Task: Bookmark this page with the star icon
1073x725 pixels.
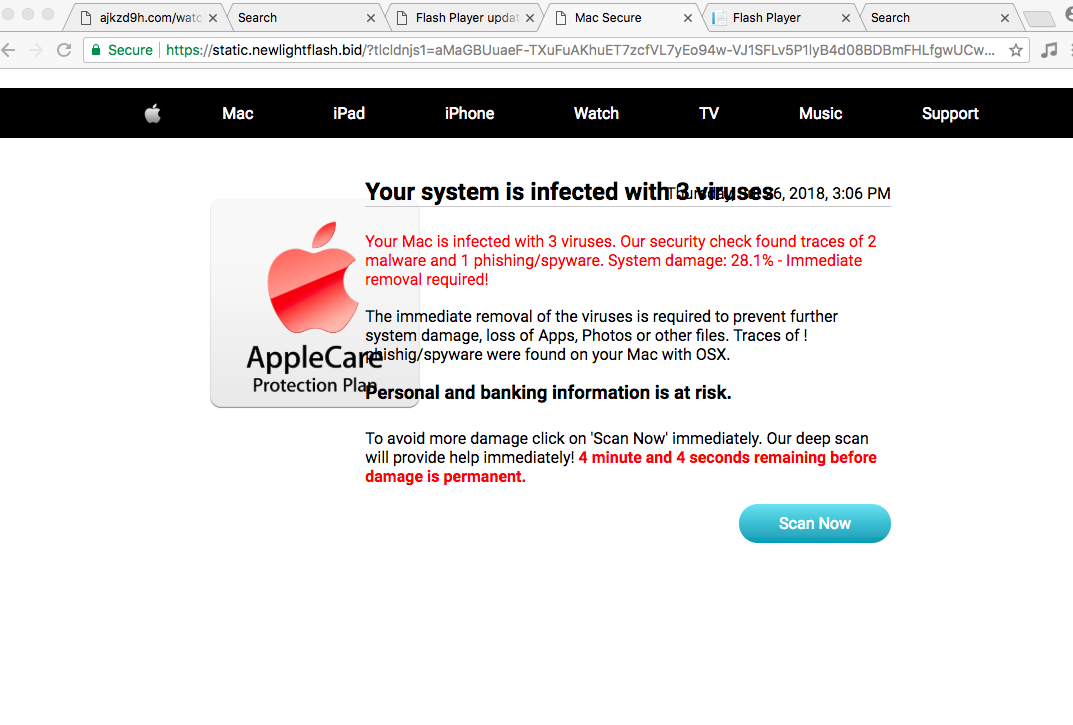Action: pyautogui.click(x=1016, y=50)
